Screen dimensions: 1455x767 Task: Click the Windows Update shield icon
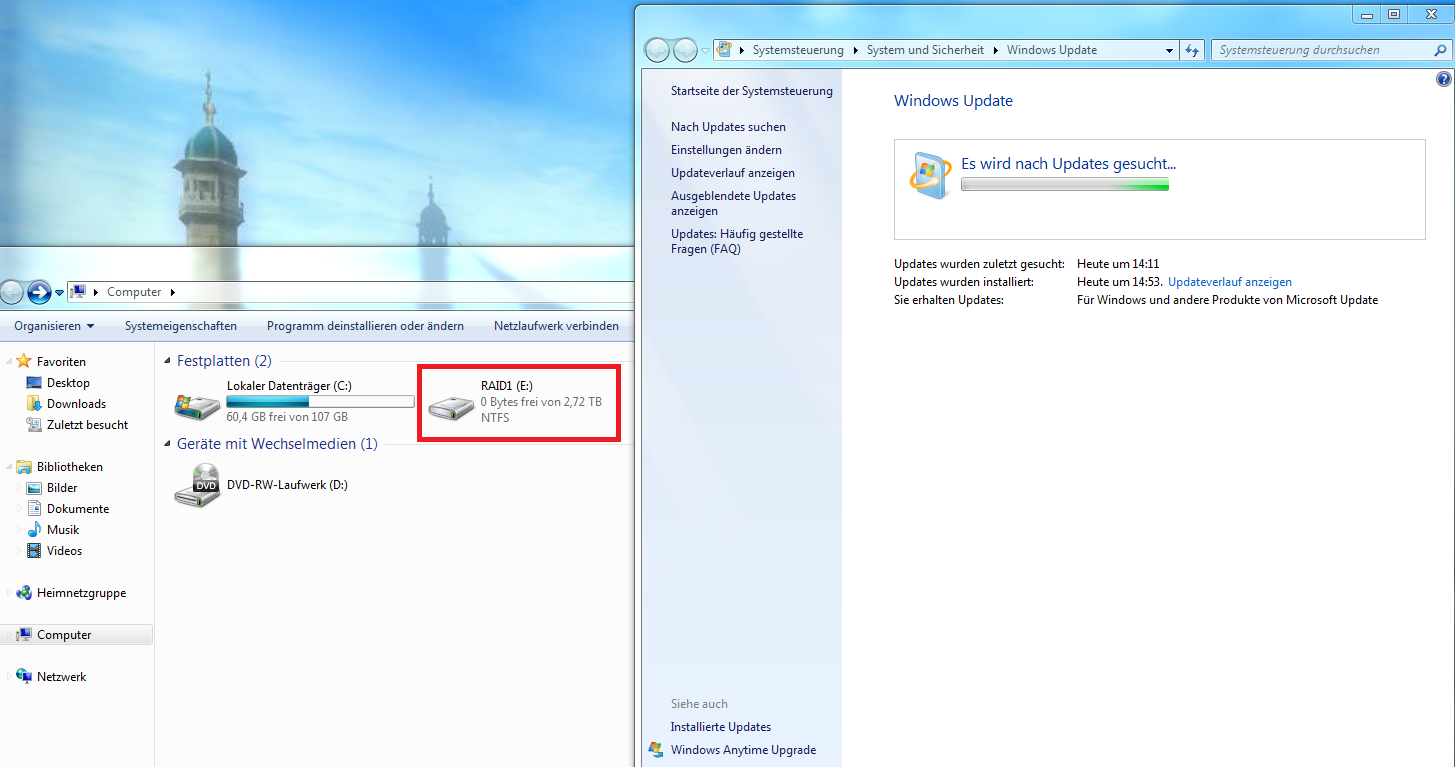pos(930,176)
